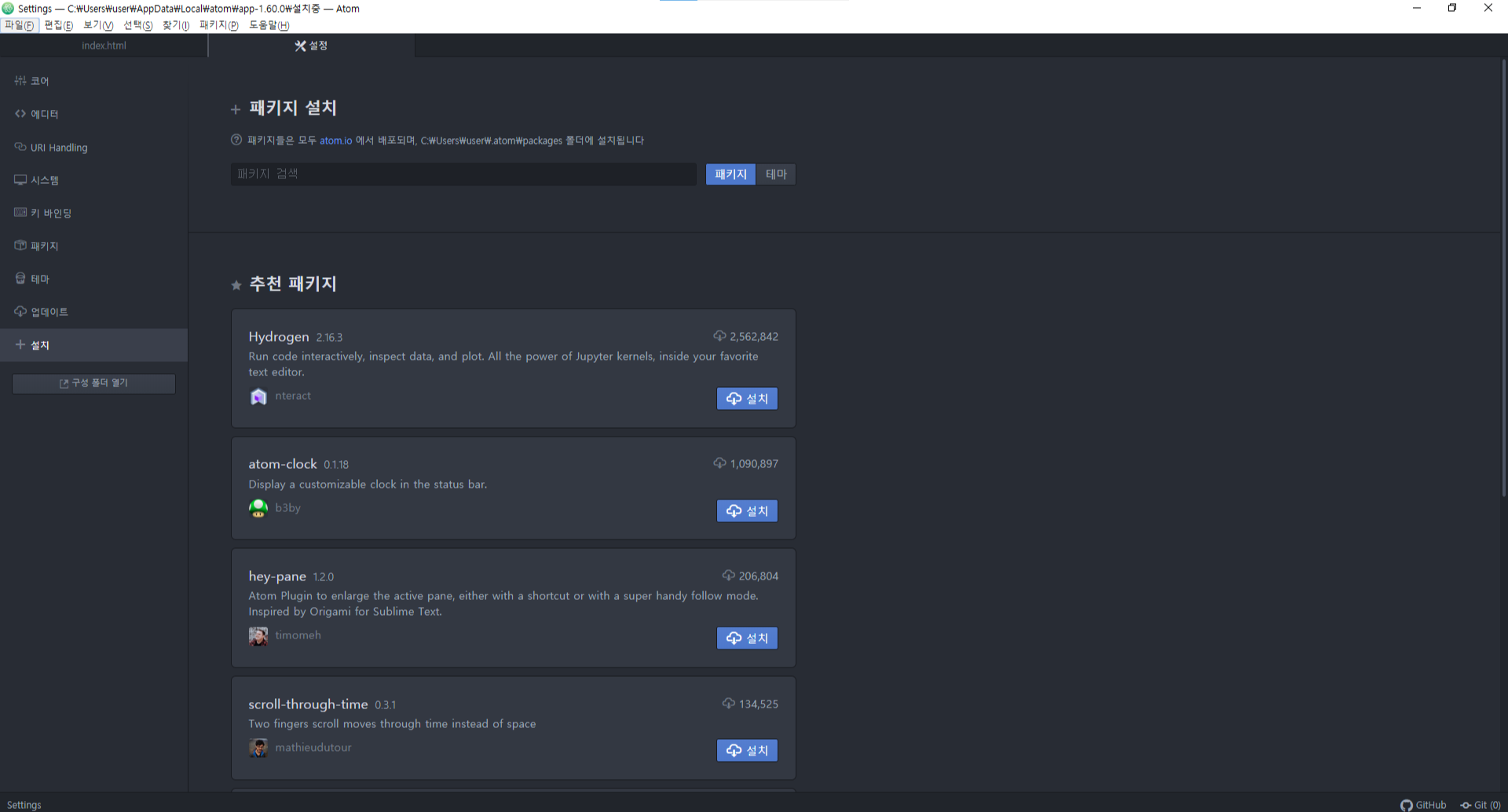This screenshot has height=812, width=1508.
Task: Install the atom-clock package
Action: point(747,511)
